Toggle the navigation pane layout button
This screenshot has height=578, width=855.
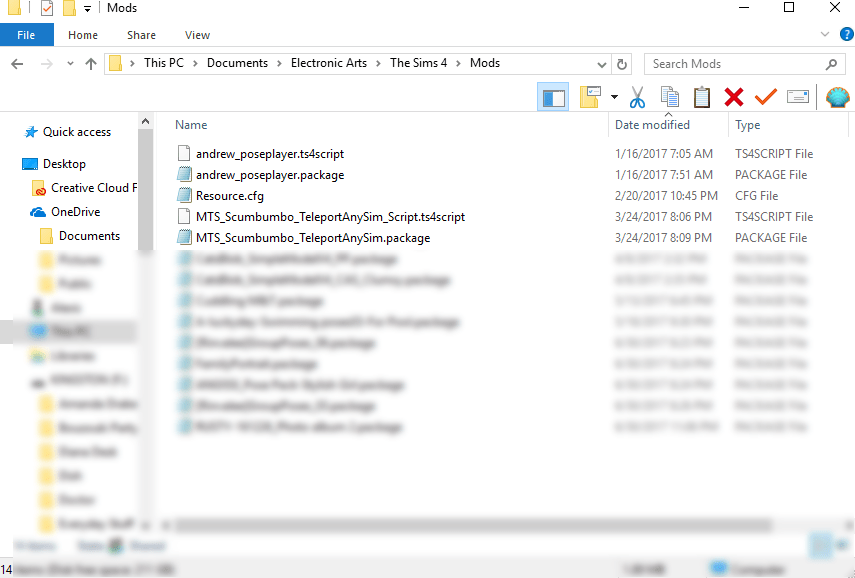tap(553, 97)
